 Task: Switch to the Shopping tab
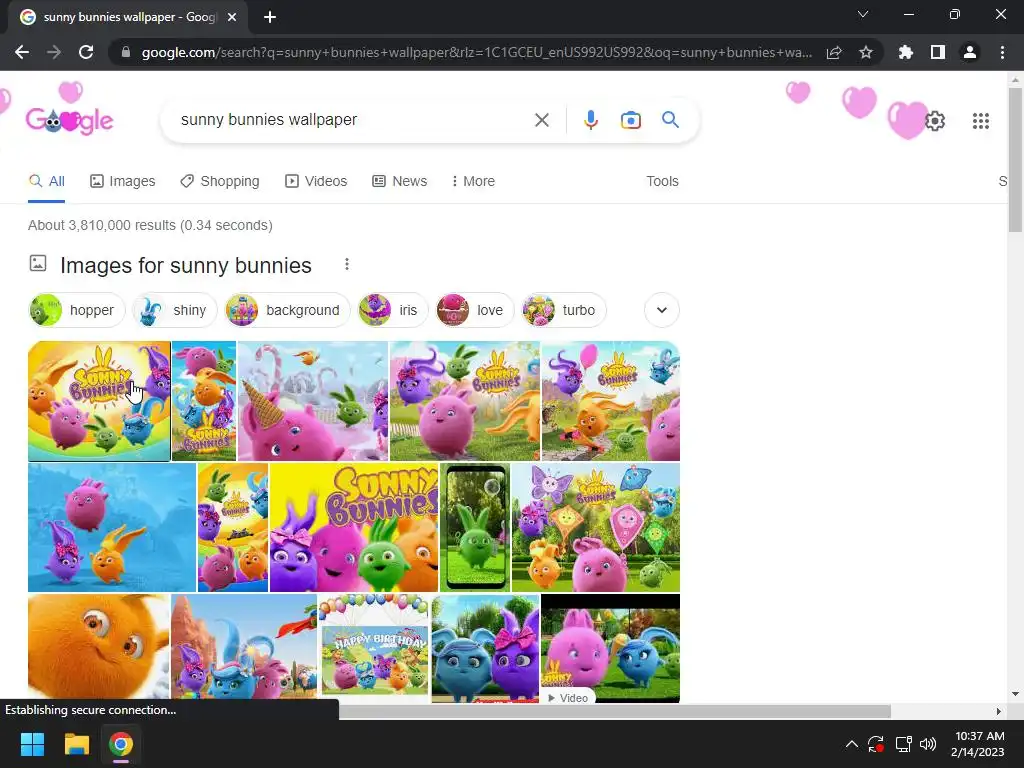point(220,181)
